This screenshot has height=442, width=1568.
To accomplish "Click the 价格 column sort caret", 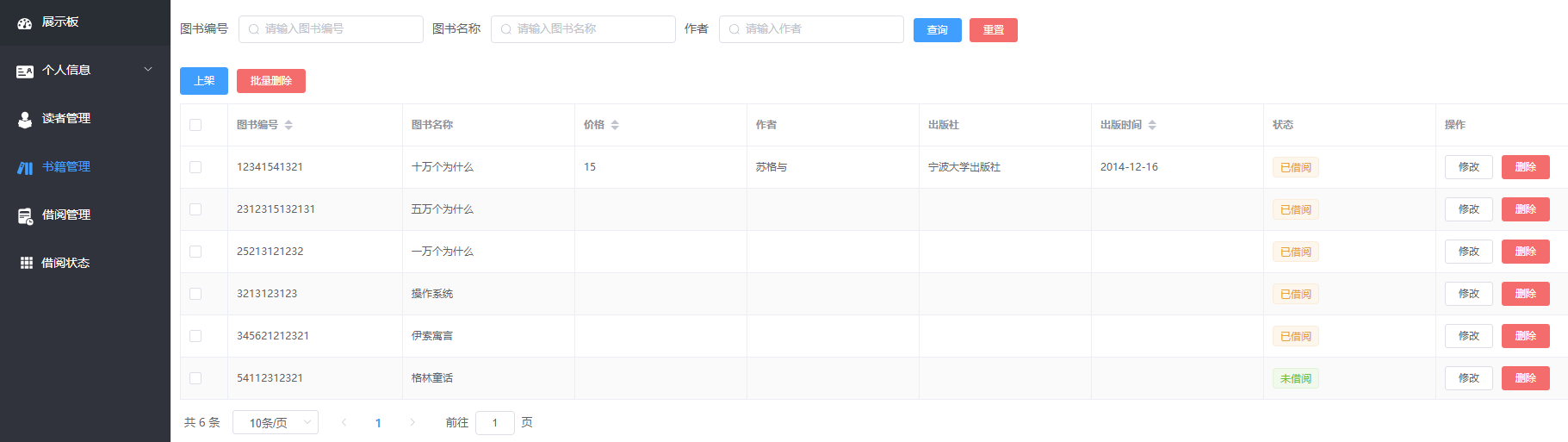I will tap(615, 125).
